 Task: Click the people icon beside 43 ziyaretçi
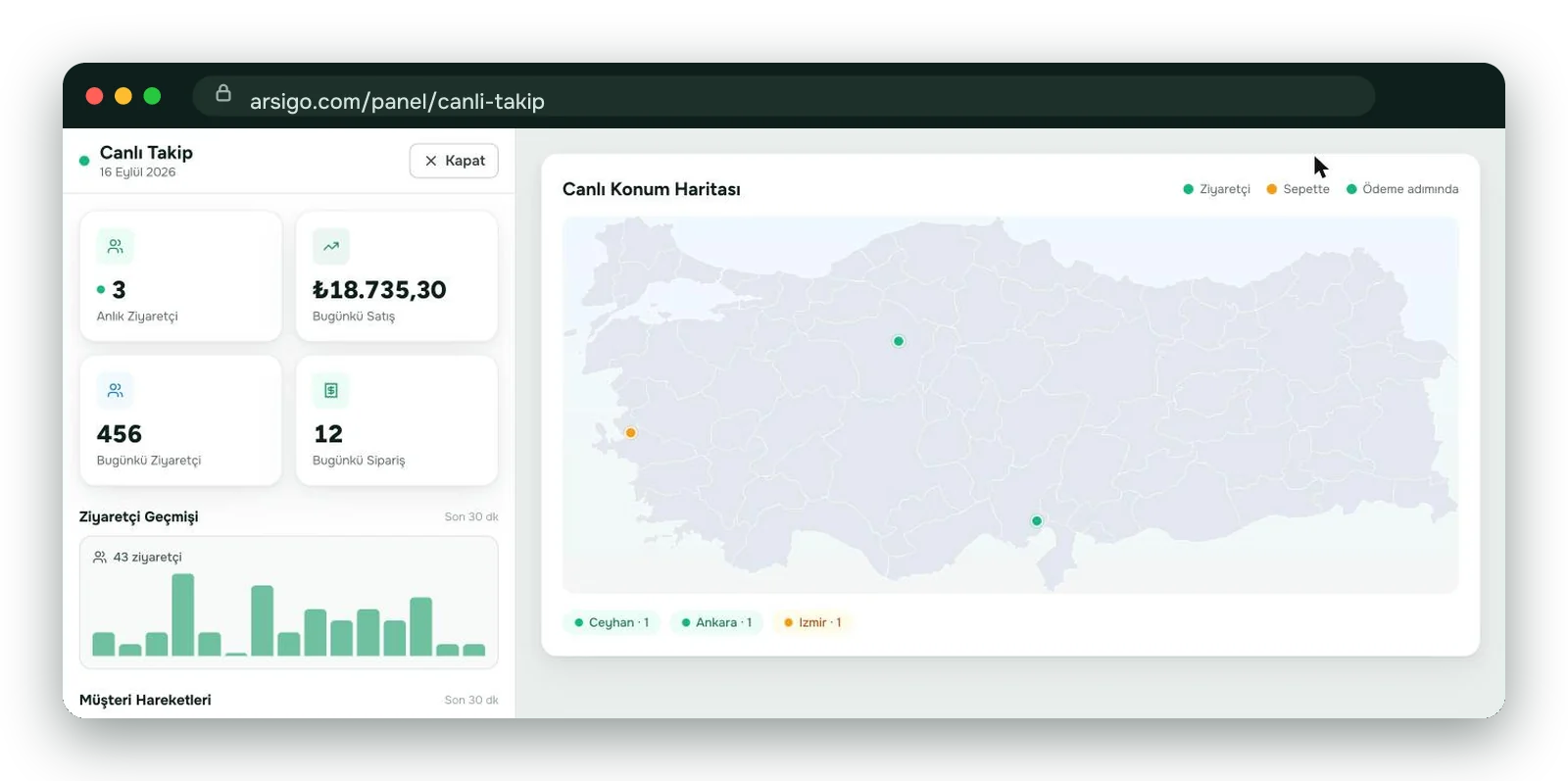(100, 557)
